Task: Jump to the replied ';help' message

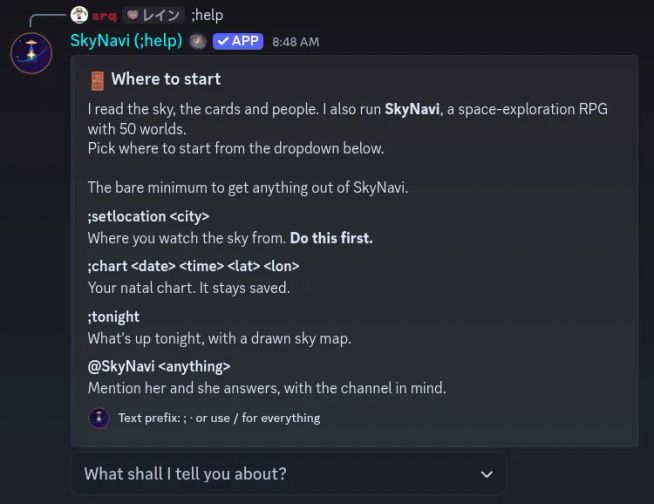Action: (207, 15)
